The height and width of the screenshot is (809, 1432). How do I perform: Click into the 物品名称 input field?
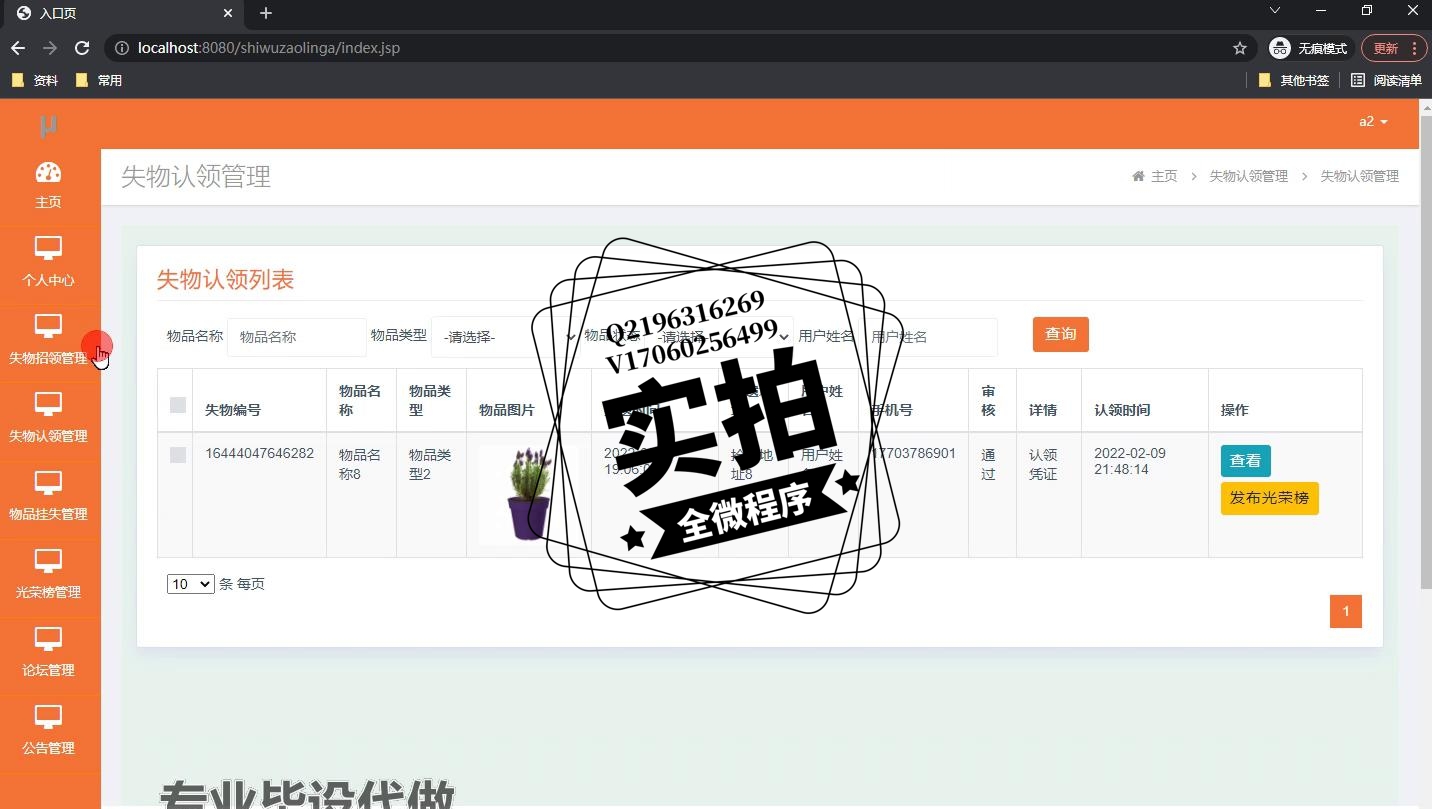tap(297, 337)
